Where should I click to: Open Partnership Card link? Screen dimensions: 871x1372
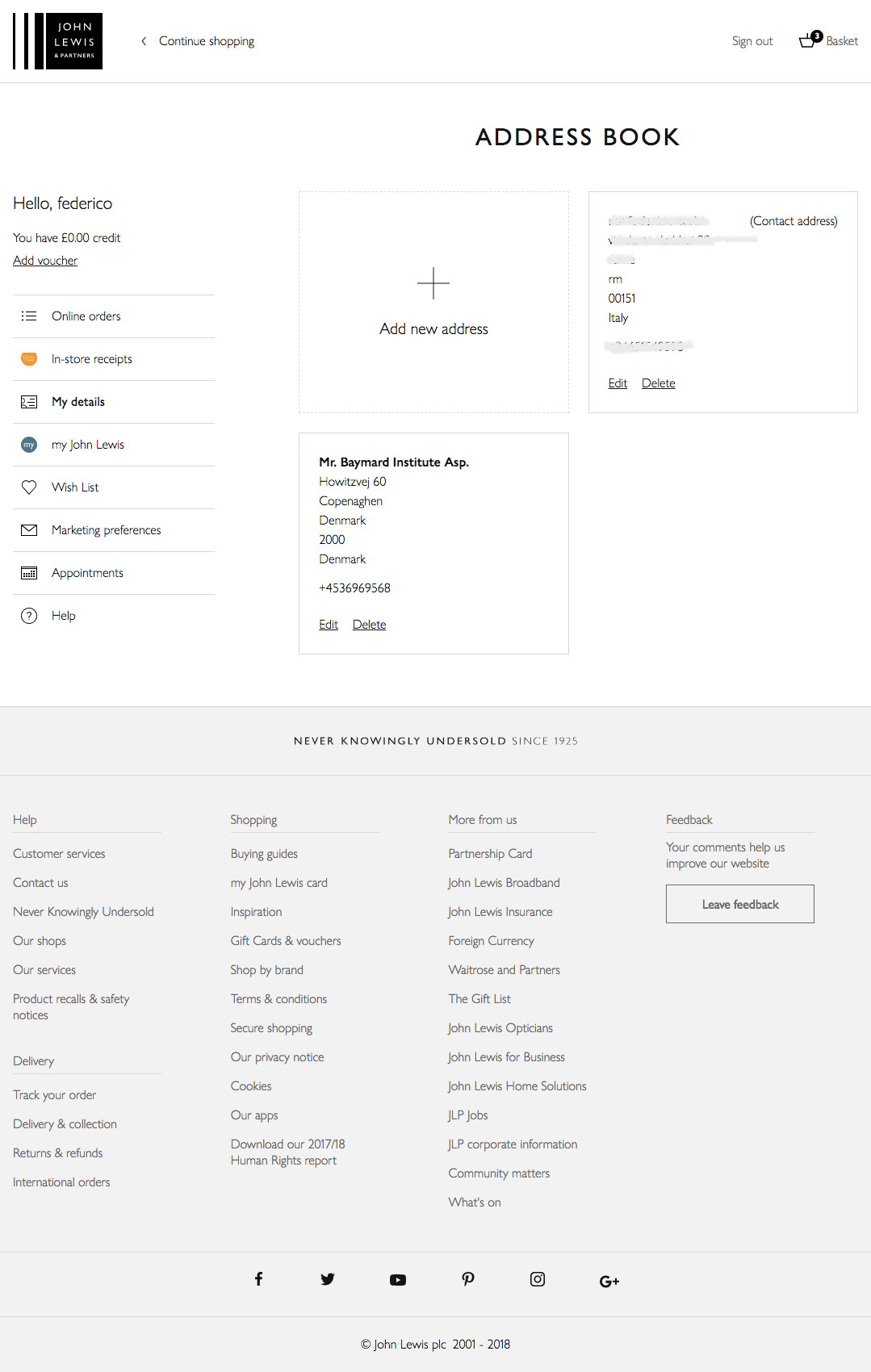click(x=490, y=854)
